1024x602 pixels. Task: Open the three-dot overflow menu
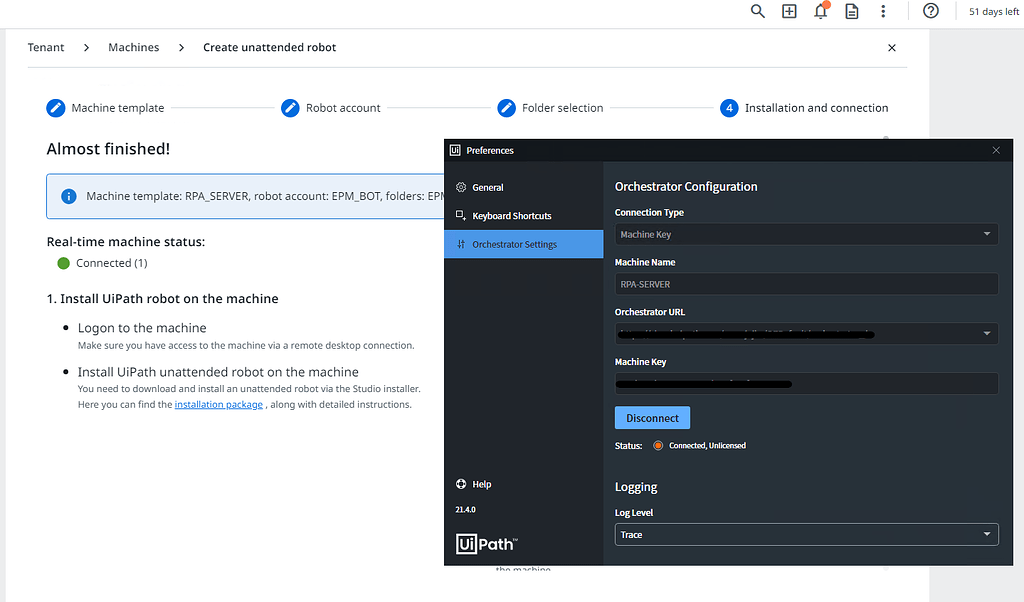(883, 11)
